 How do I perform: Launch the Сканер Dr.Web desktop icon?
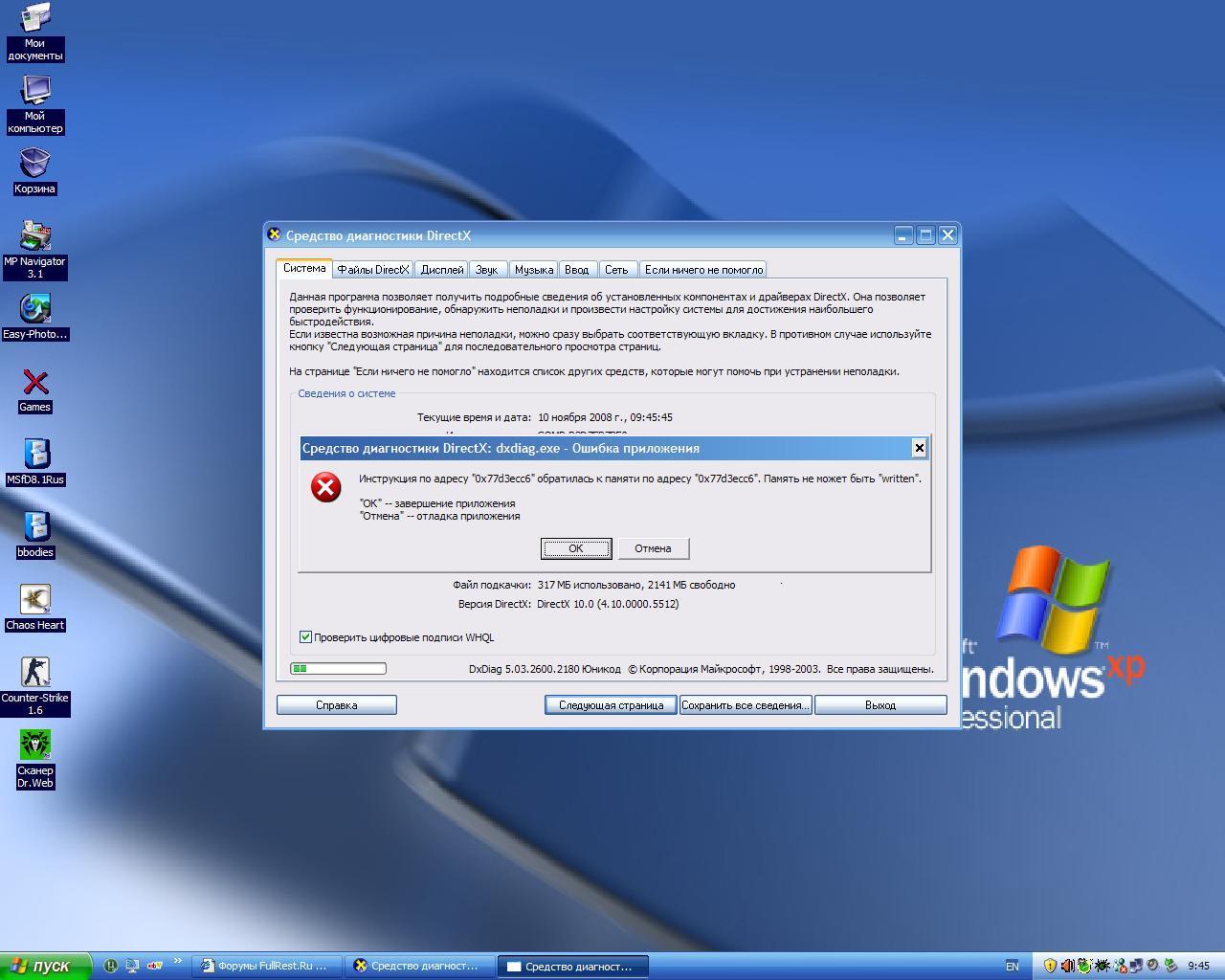click(35, 759)
